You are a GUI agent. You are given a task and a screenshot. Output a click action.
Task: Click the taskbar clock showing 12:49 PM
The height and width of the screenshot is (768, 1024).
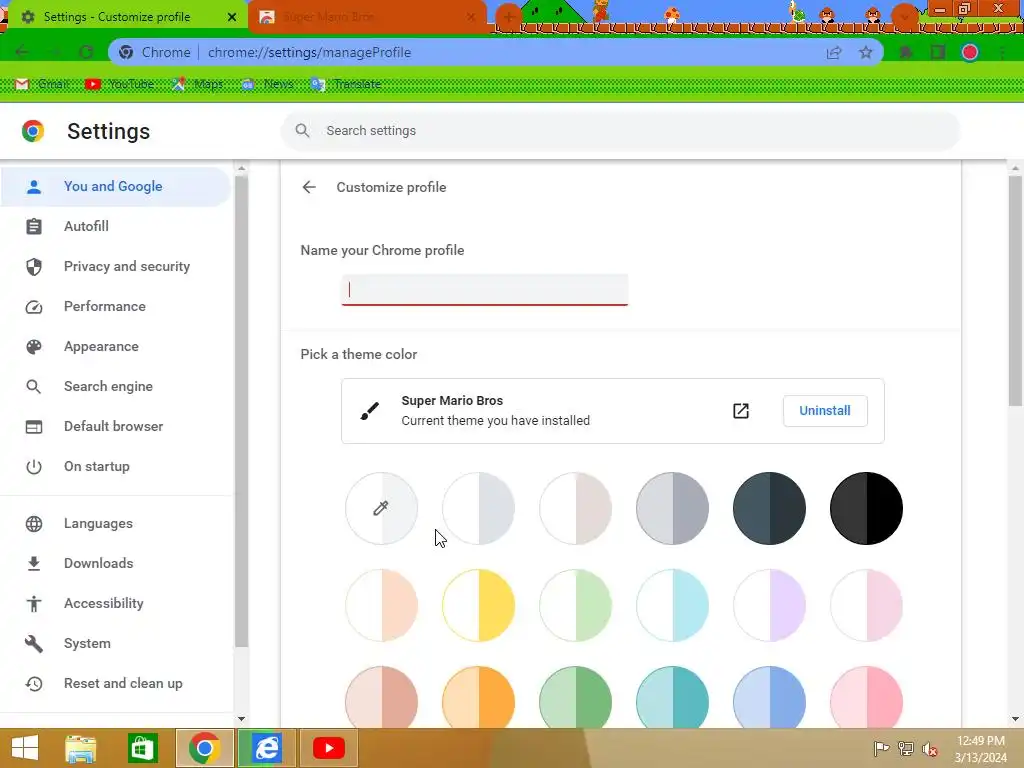pyautogui.click(x=981, y=748)
